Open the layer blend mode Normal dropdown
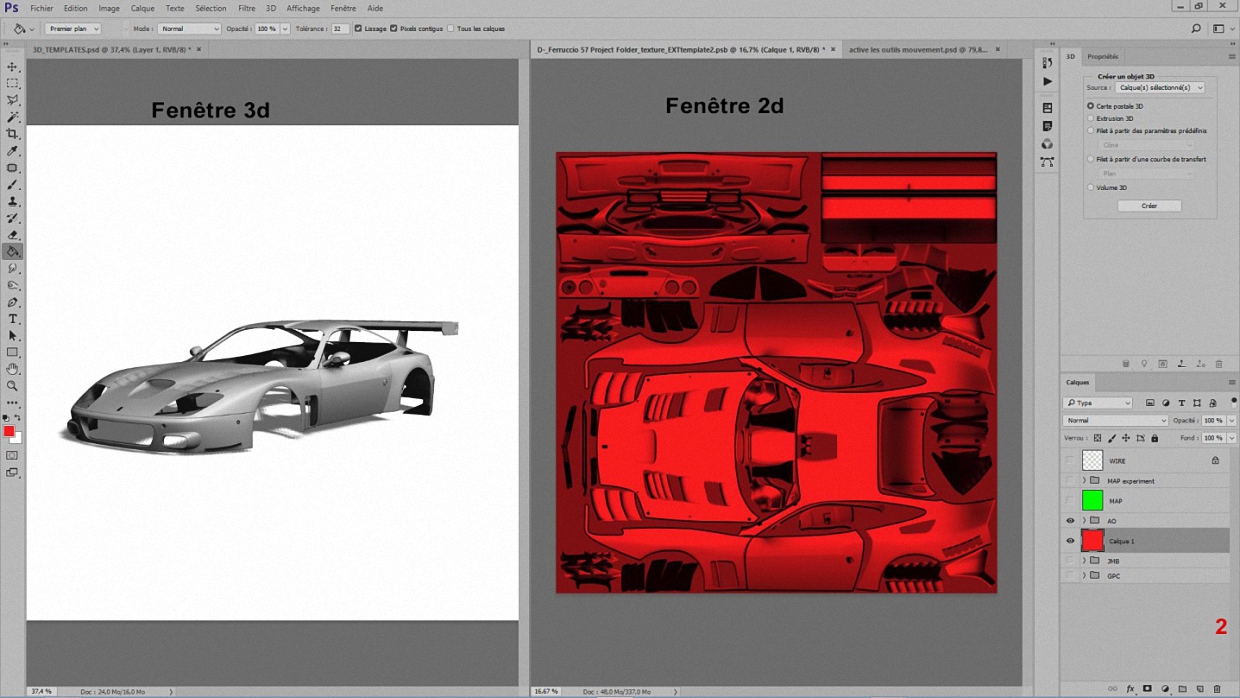Viewport: 1240px width, 698px height. [1114, 421]
